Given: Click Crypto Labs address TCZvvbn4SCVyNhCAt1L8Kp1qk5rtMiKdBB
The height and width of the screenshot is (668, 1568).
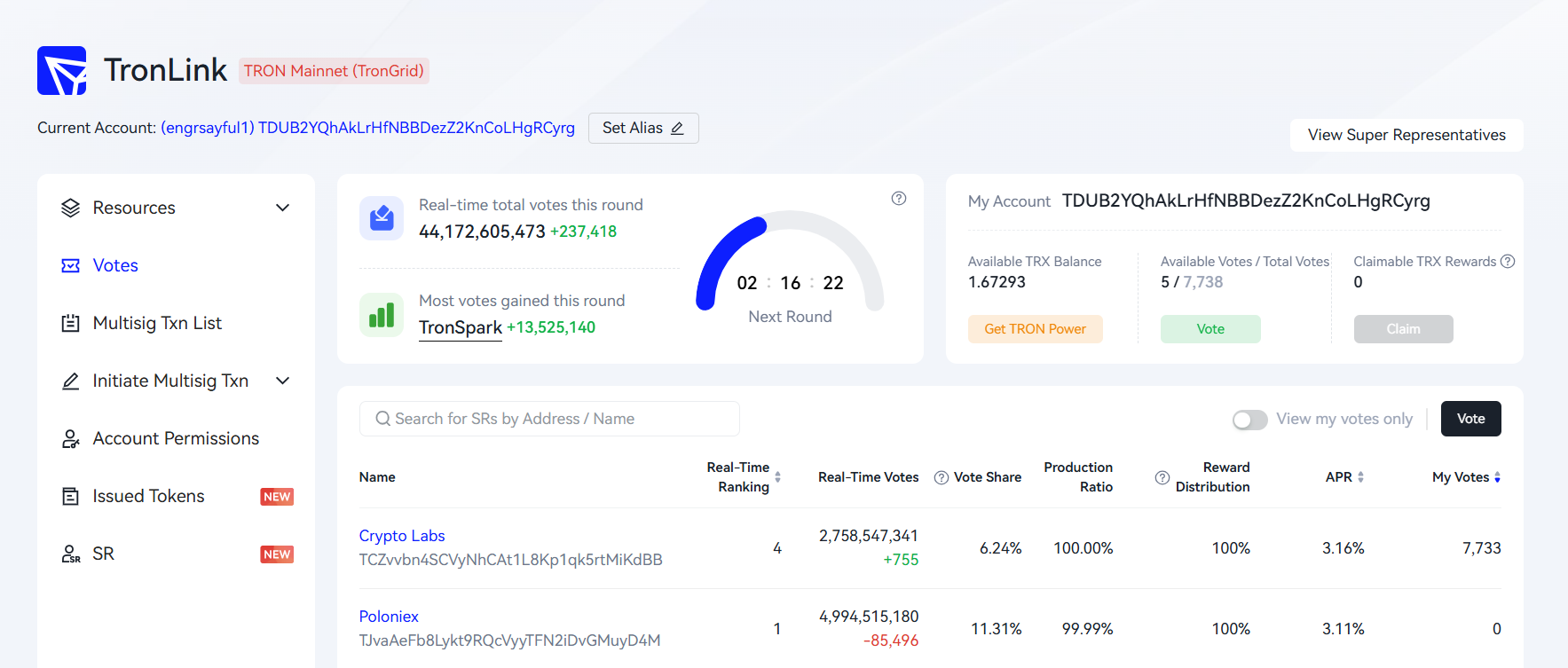Looking at the screenshot, I should tap(510, 560).
